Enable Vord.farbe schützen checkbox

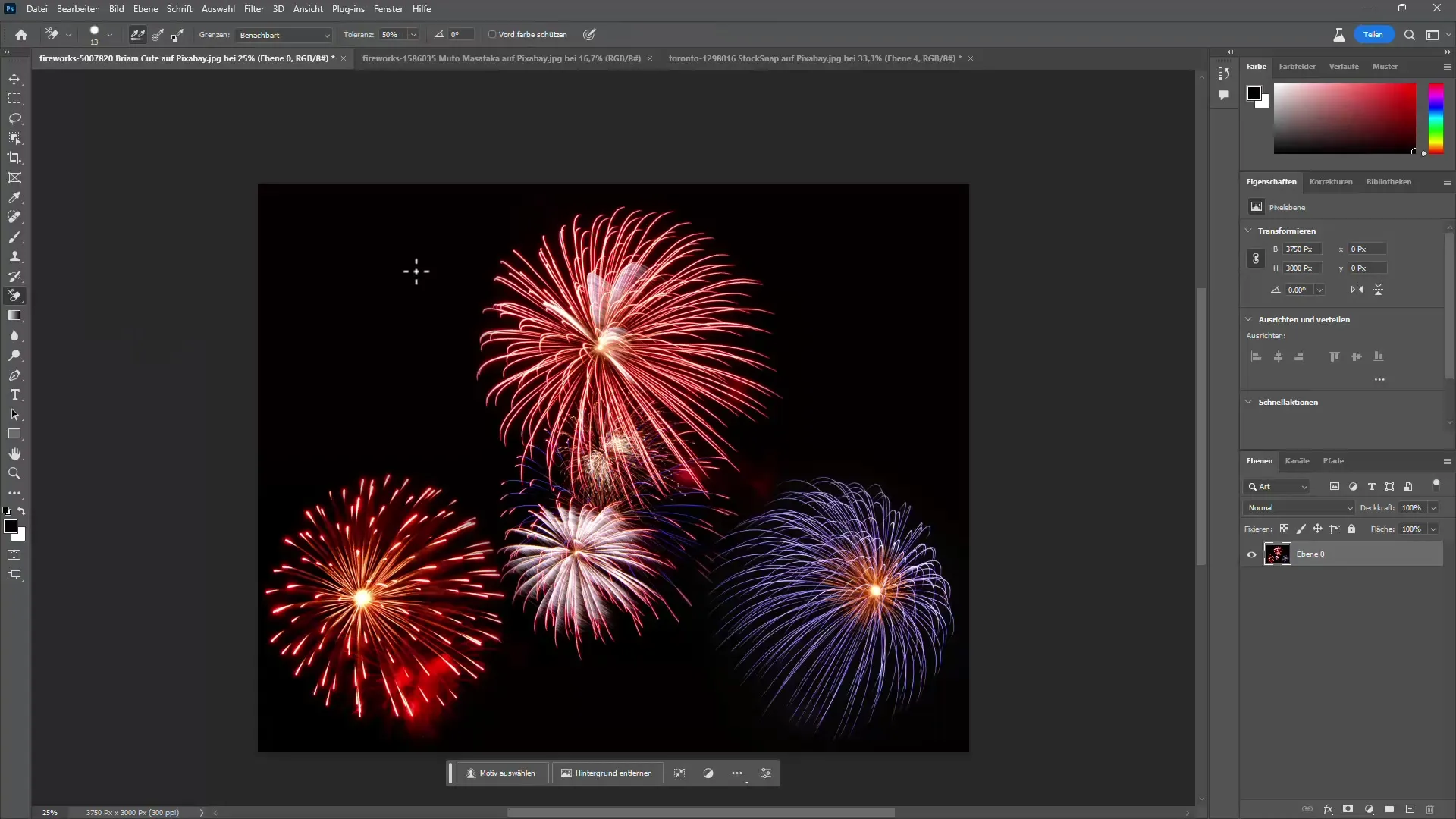492,34
